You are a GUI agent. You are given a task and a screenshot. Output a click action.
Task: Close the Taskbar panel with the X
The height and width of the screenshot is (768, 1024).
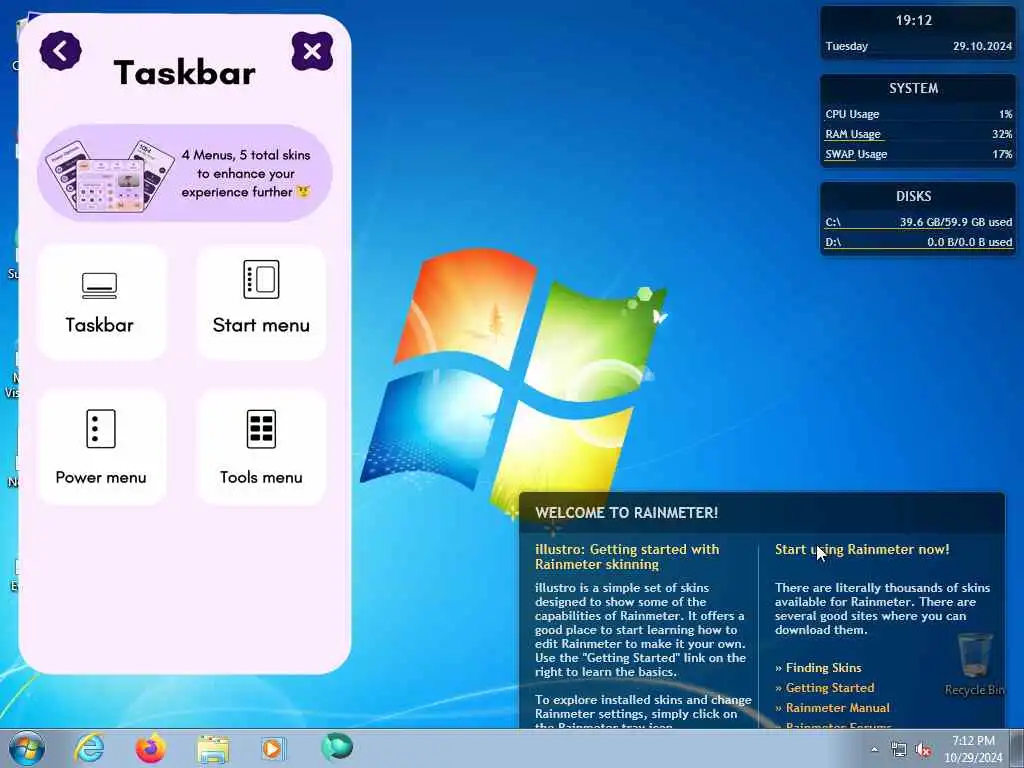[312, 51]
